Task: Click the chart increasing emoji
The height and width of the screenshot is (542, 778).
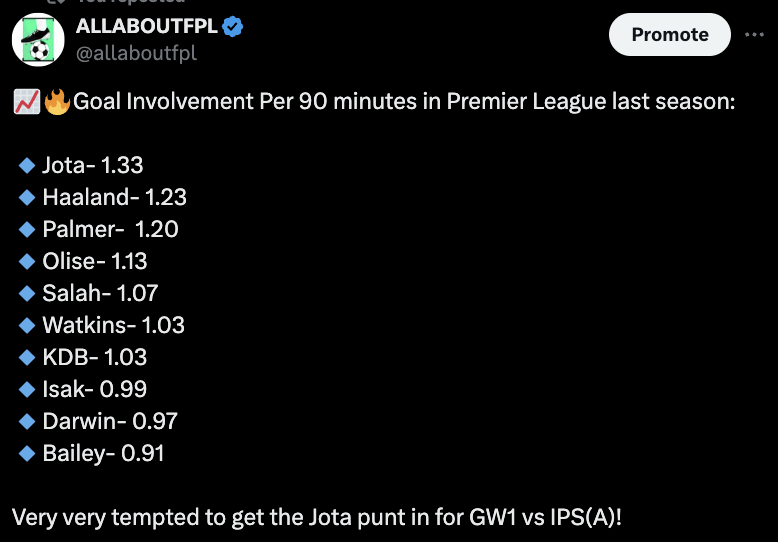Action: click(26, 101)
